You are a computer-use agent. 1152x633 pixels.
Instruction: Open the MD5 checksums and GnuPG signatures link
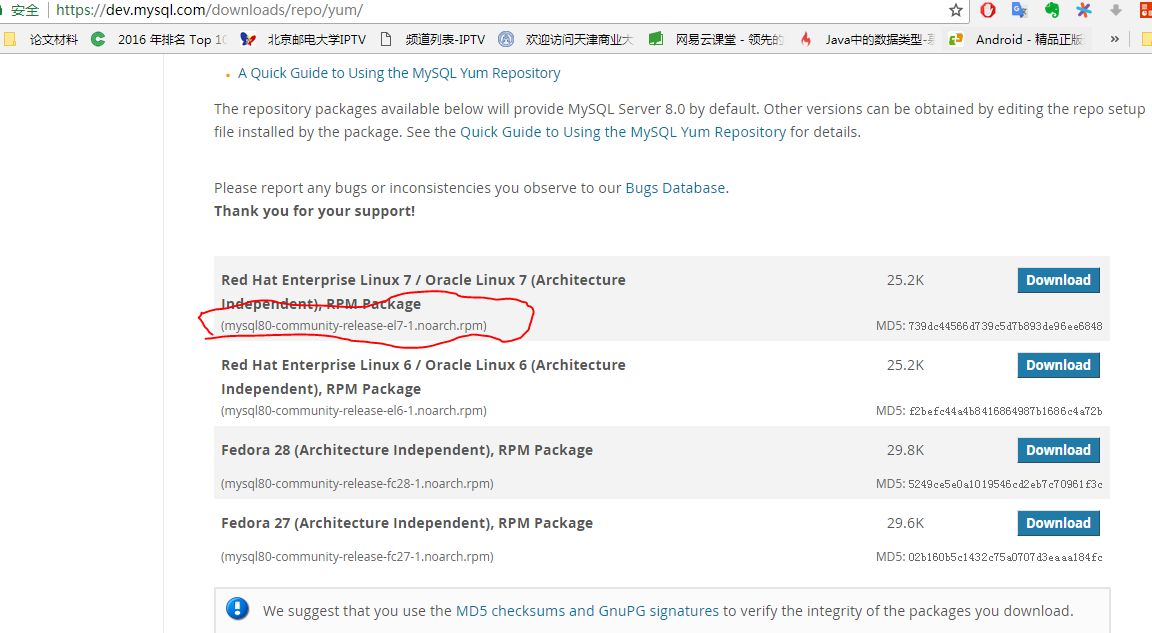587,611
